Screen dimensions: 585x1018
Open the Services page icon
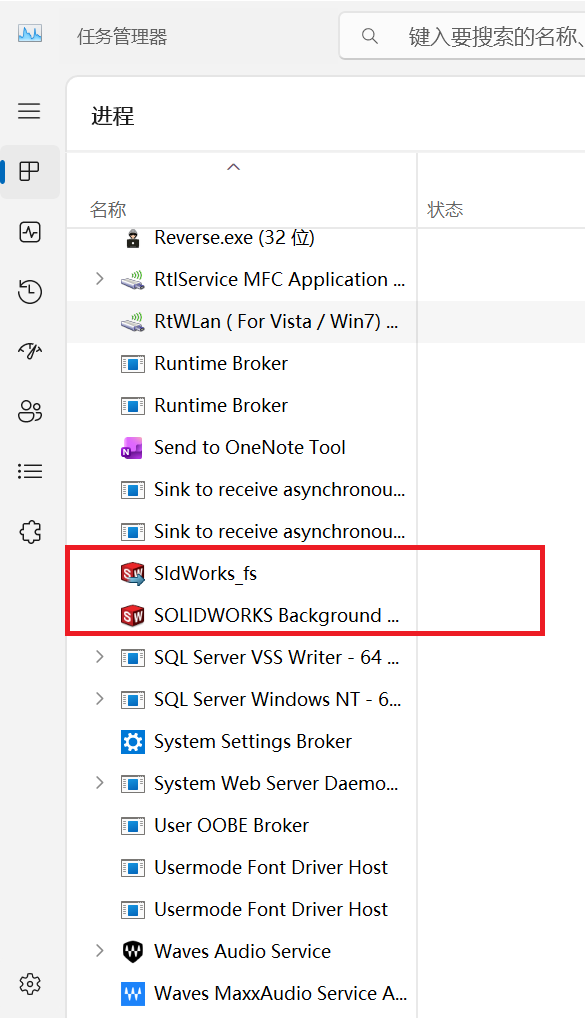(x=30, y=532)
